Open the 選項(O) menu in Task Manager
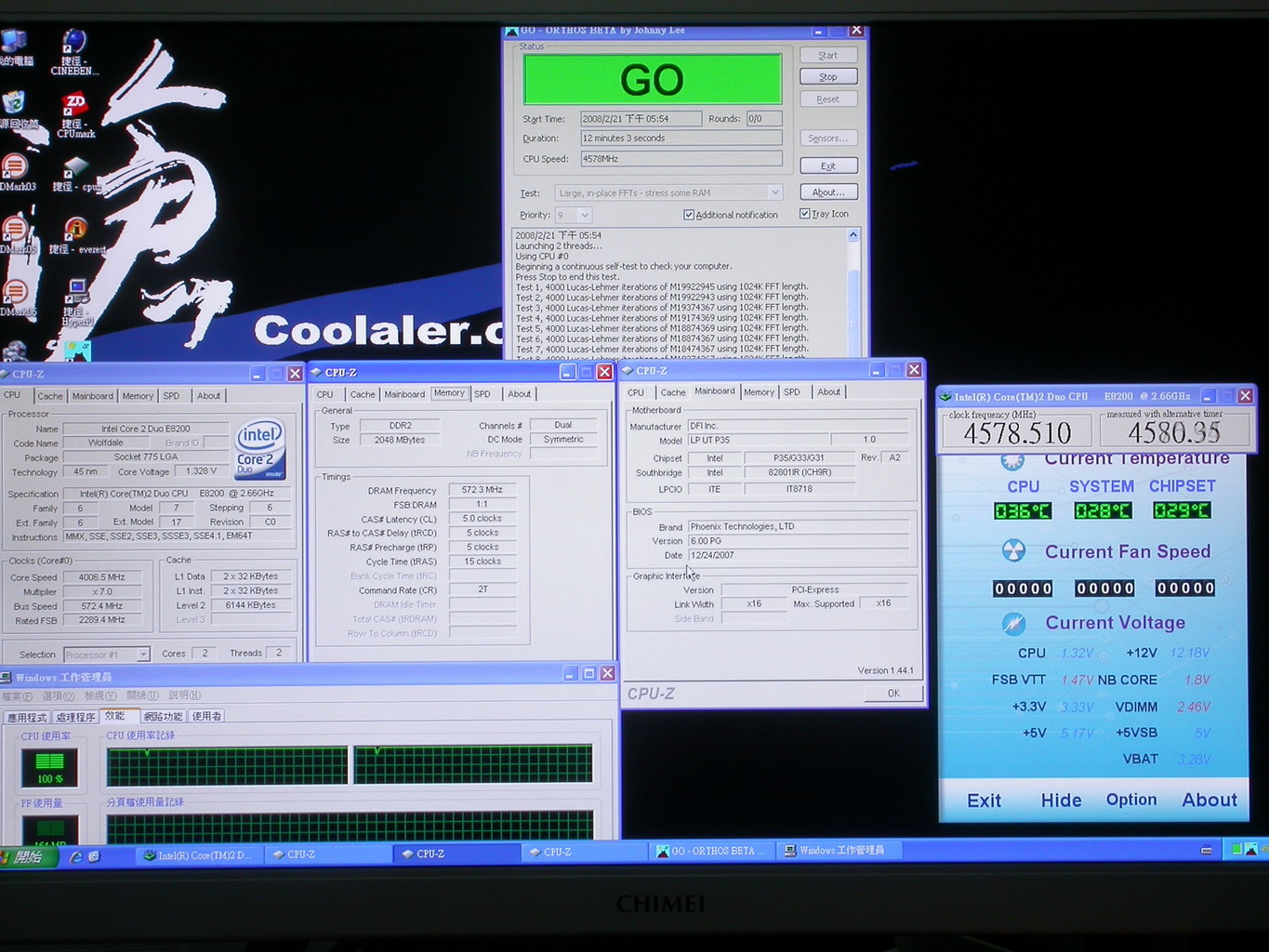 (x=58, y=696)
